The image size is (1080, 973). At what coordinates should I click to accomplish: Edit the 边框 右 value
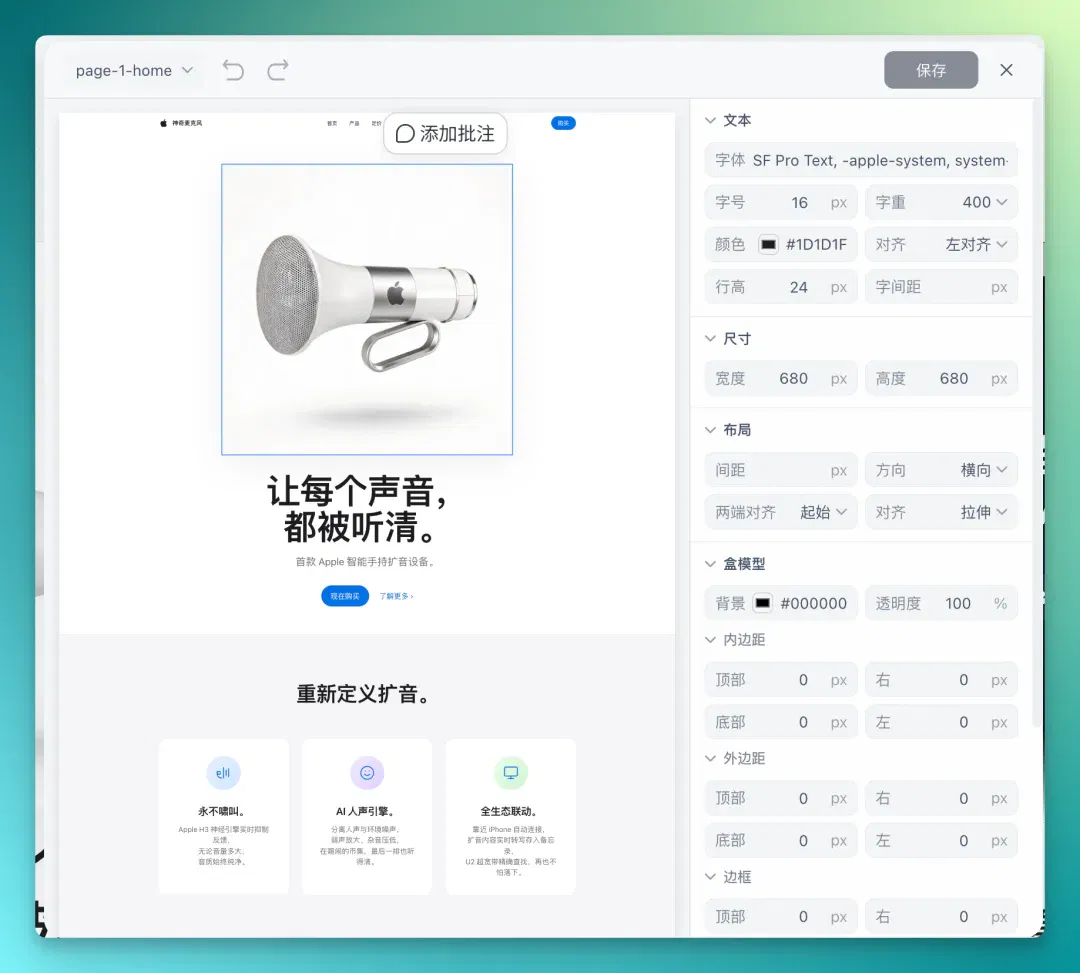pyautogui.click(x=941, y=917)
